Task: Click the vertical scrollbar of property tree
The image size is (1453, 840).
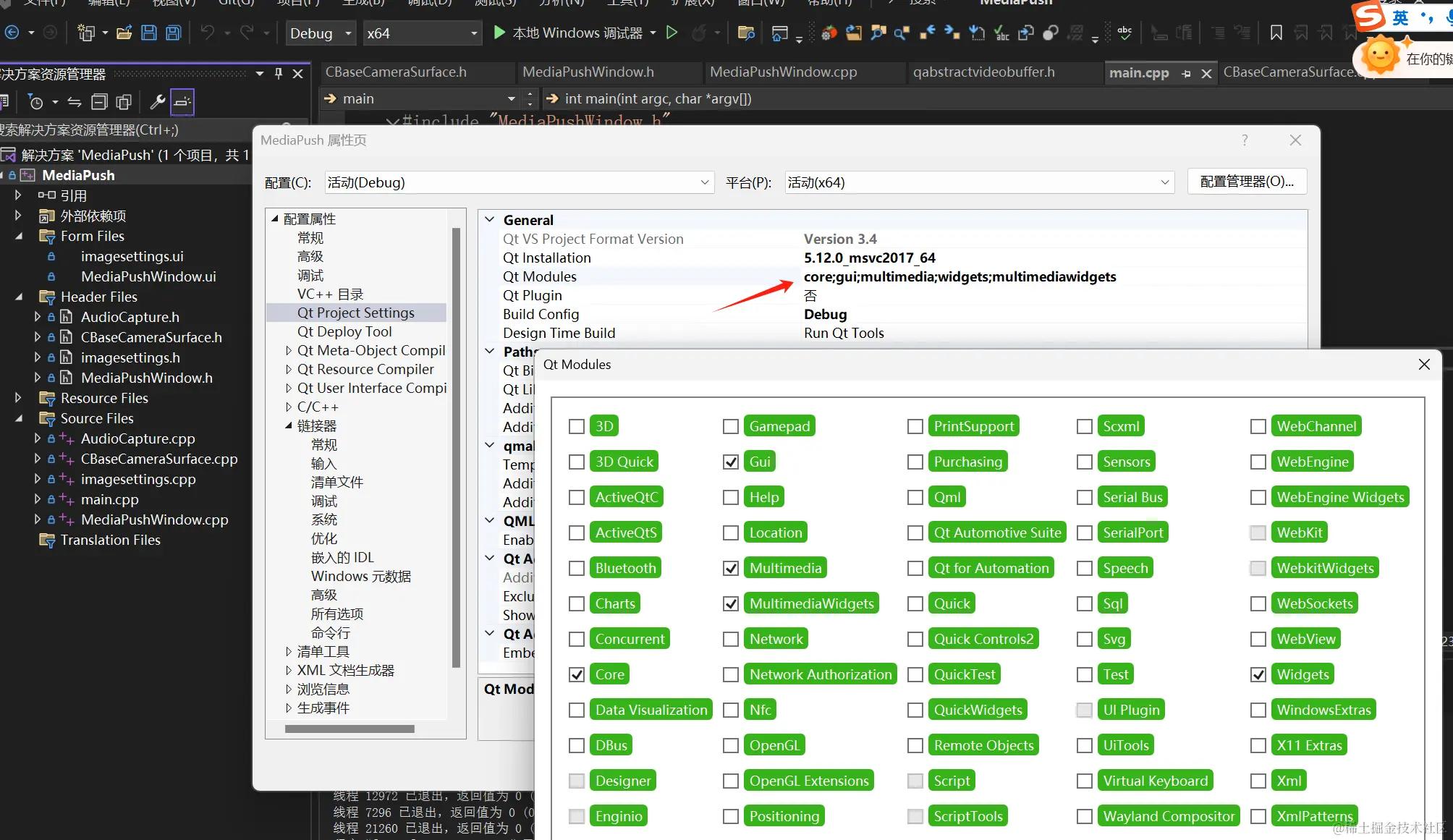Action: pyautogui.click(x=456, y=446)
